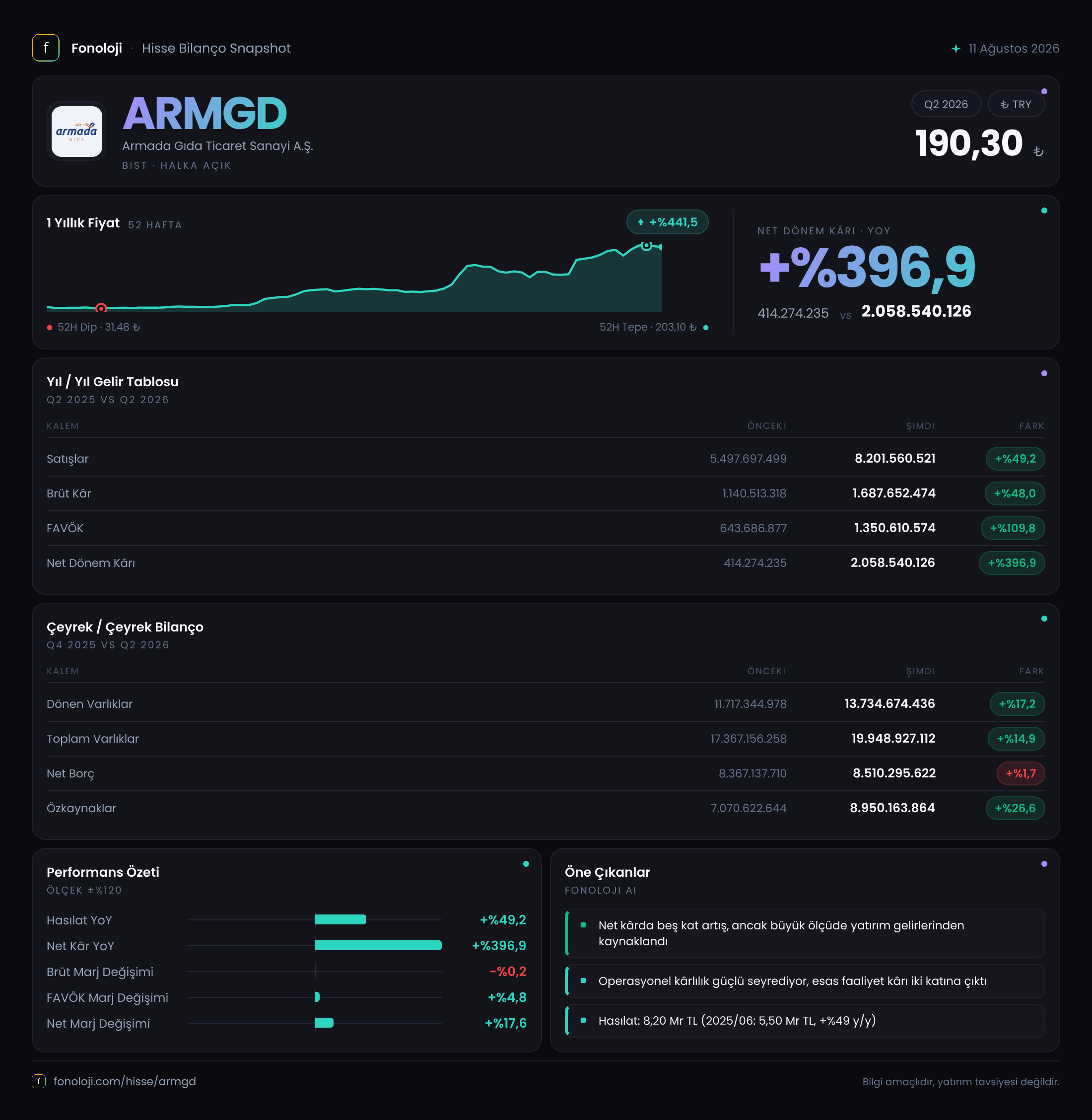Click the Net Dönem Kârı +%396,9 badge
1092x1120 pixels.
coord(1011,563)
